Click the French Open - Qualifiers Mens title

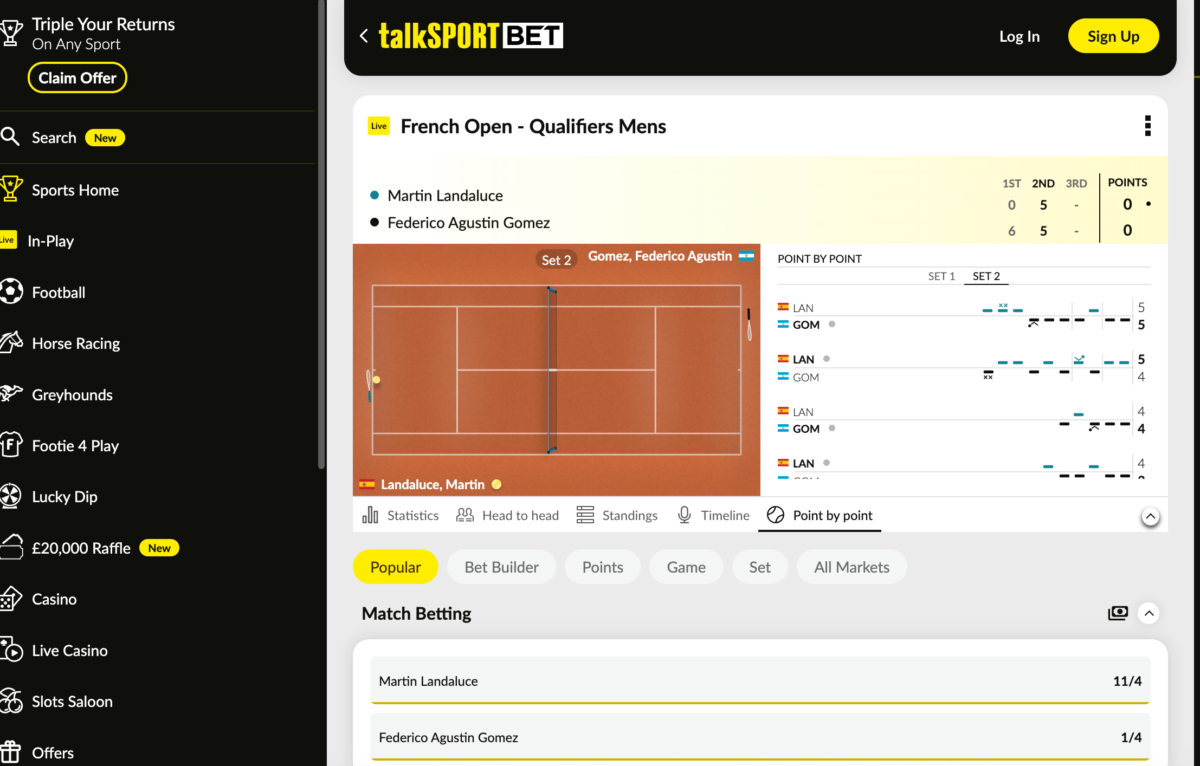pyautogui.click(x=533, y=126)
